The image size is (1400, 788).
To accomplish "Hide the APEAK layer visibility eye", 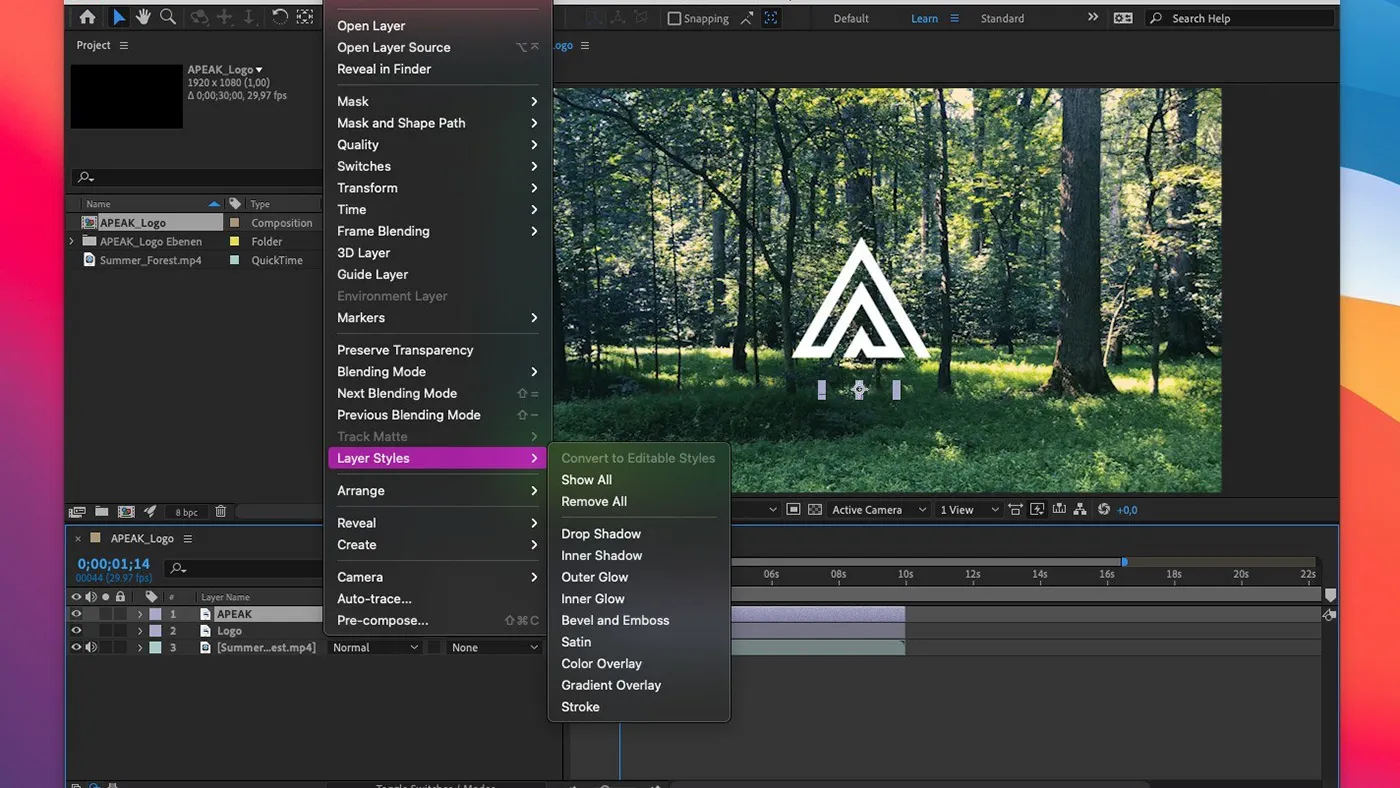I will pos(76,613).
